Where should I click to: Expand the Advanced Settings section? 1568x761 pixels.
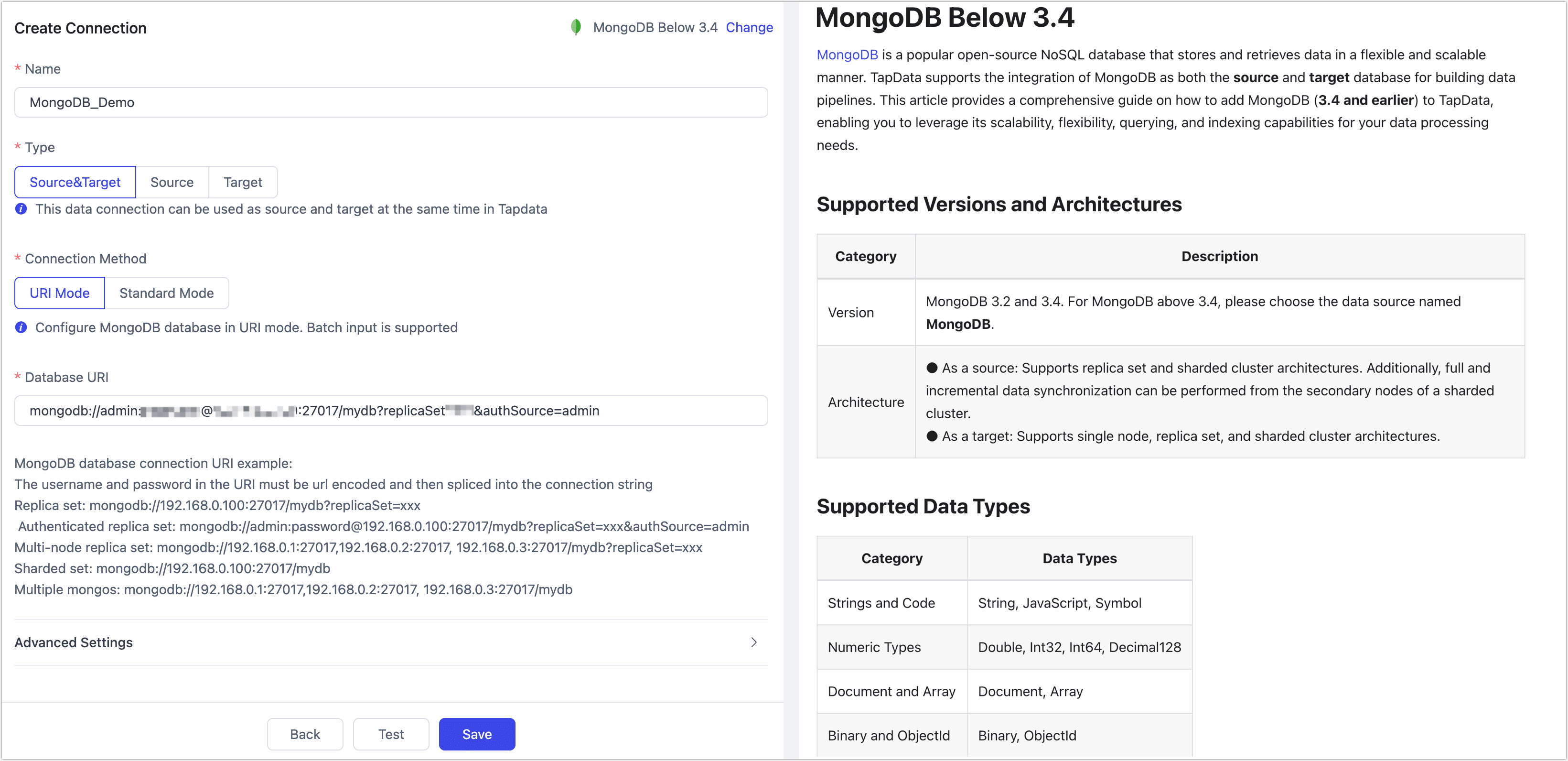[74, 642]
